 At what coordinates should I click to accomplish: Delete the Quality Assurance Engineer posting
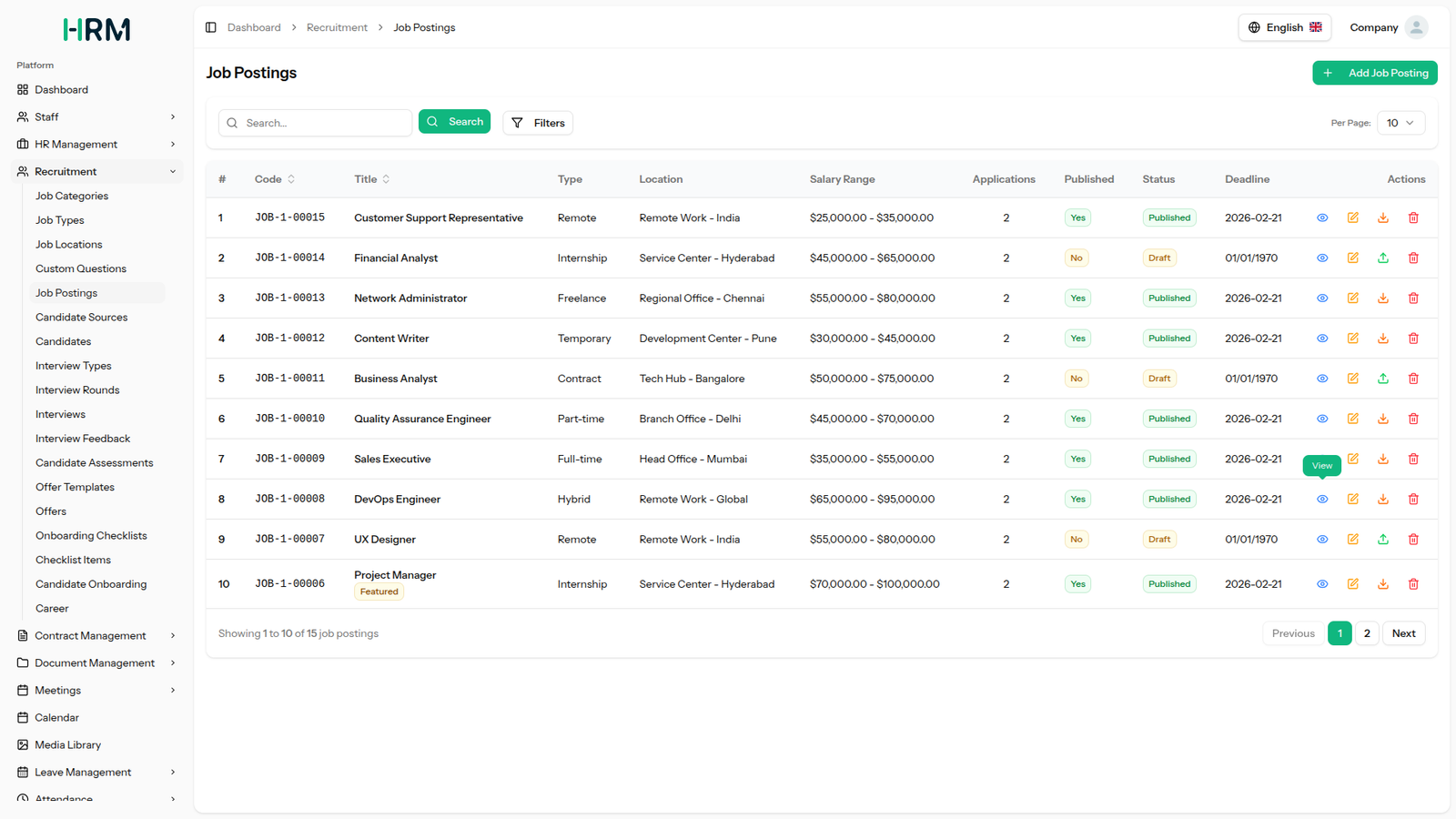click(1413, 419)
